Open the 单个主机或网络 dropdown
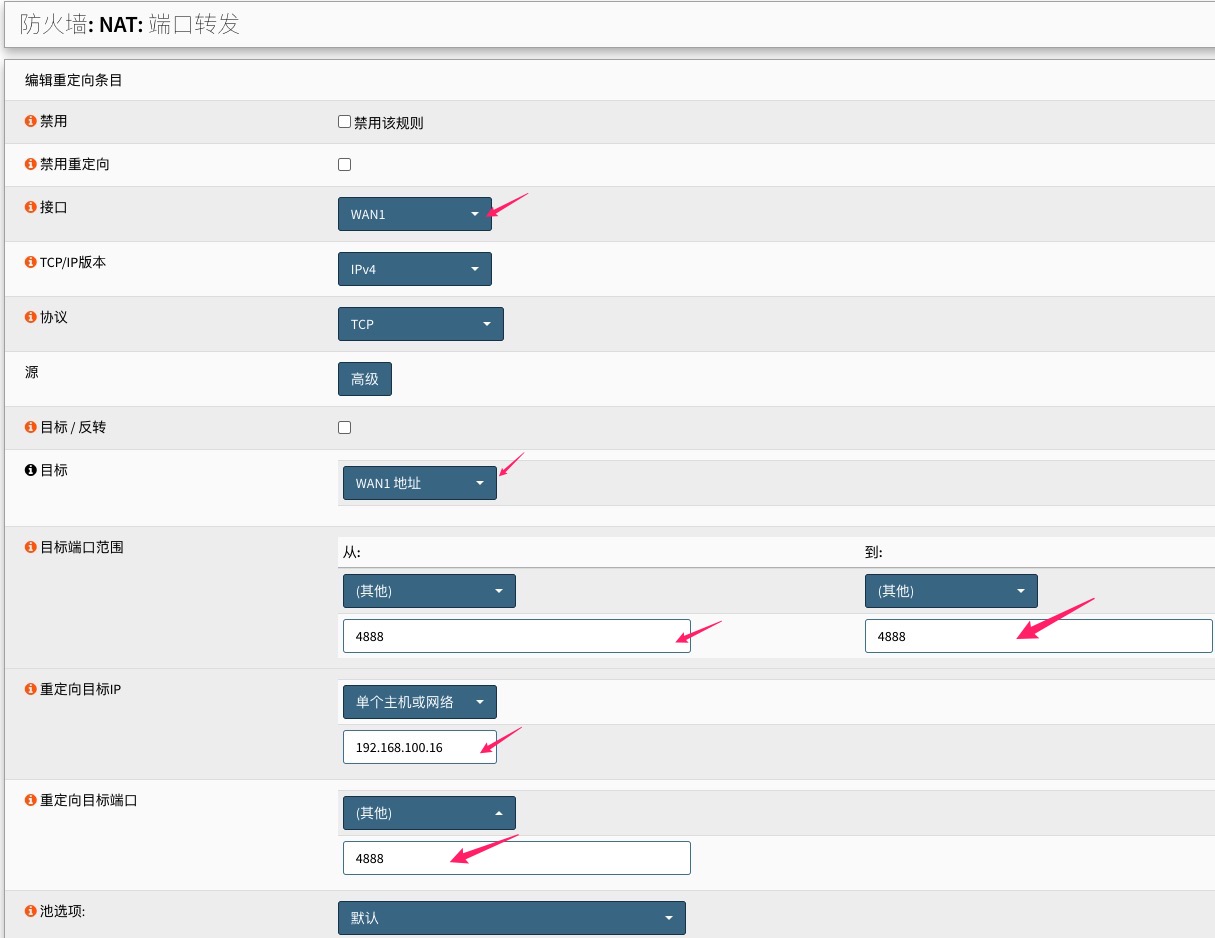 coord(420,702)
